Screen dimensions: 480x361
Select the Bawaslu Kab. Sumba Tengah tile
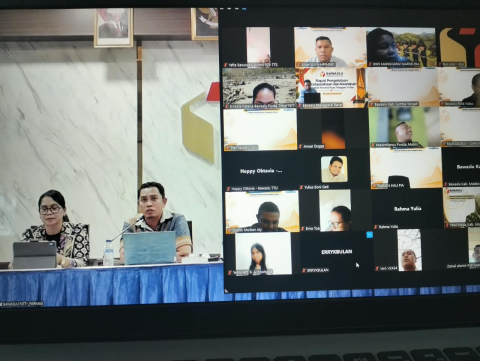click(x=403, y=87)
